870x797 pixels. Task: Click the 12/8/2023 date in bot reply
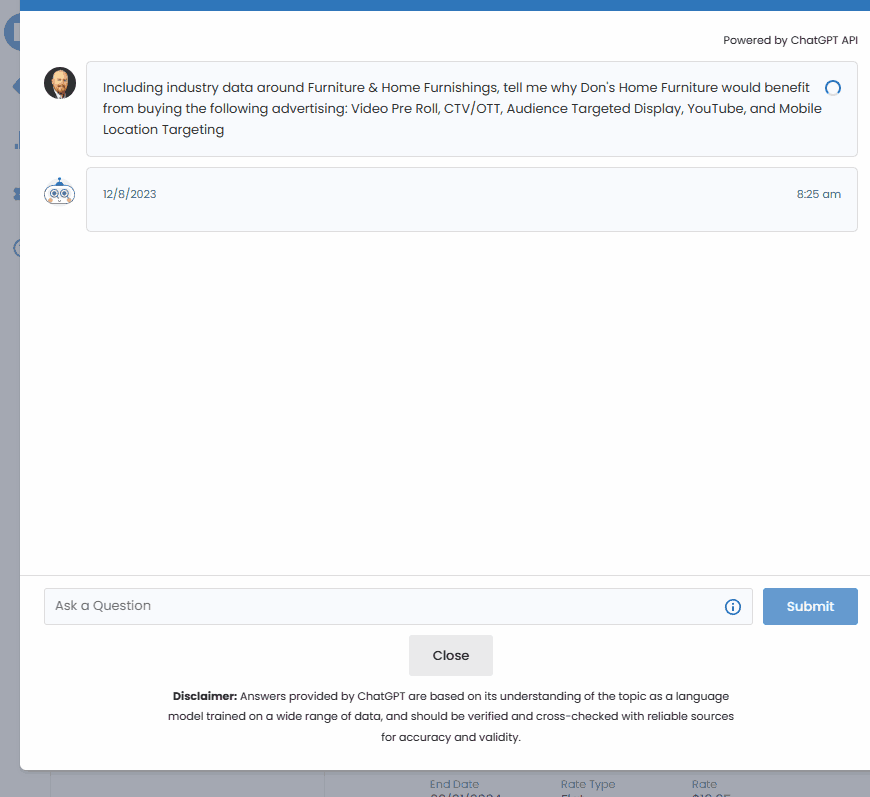pos(130,194)
